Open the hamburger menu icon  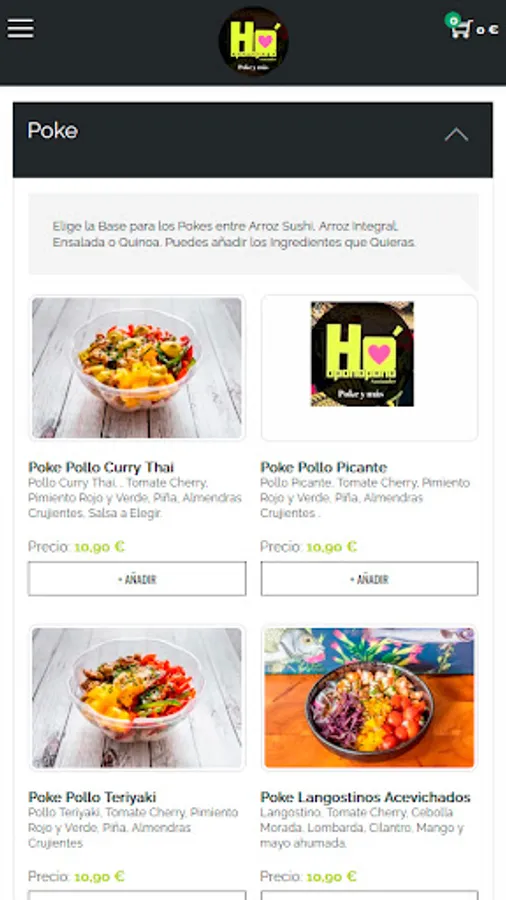coord(21,29)
